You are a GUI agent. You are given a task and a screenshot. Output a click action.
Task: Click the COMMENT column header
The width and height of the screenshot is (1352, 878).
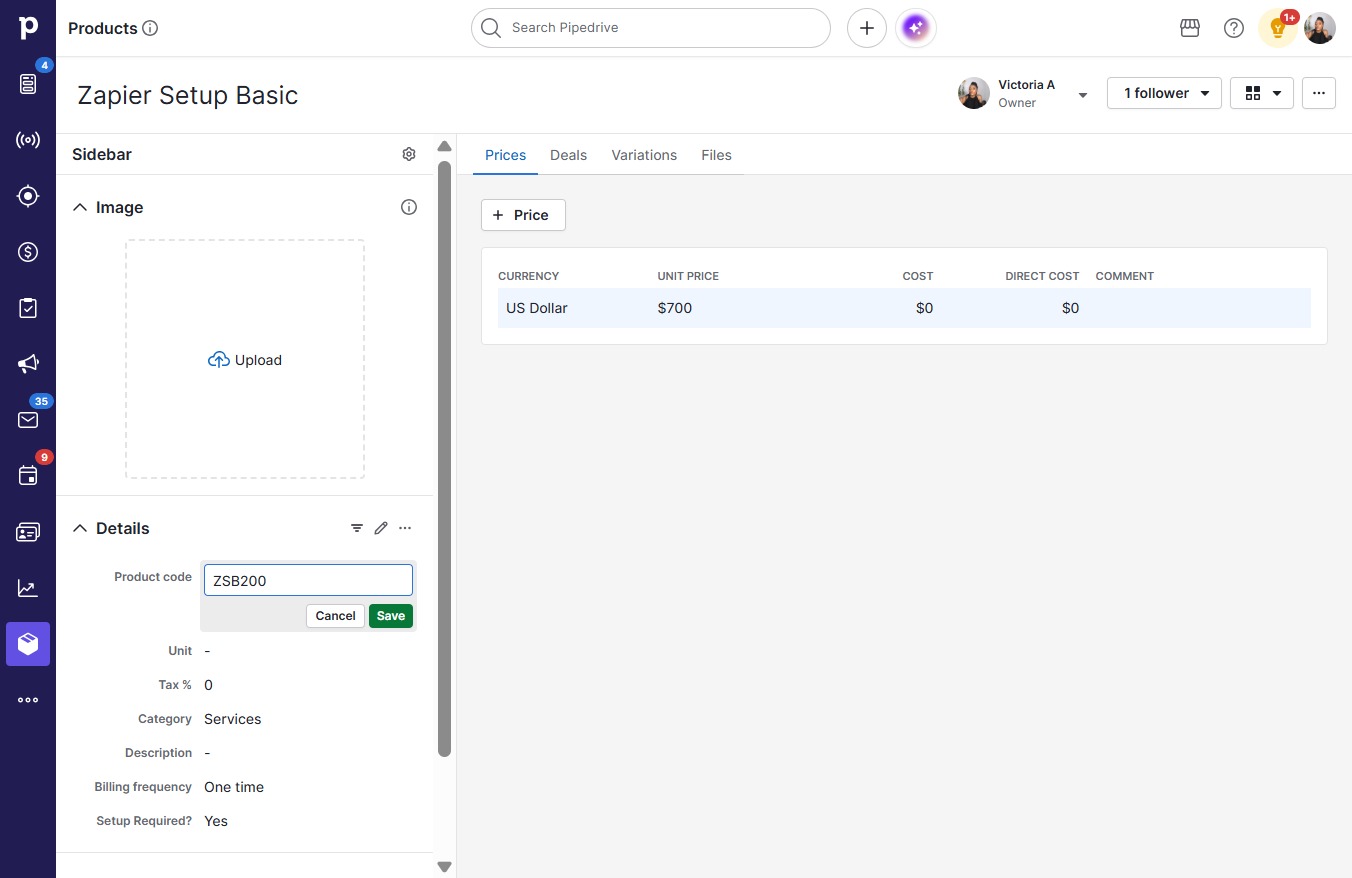point(1125,276)
